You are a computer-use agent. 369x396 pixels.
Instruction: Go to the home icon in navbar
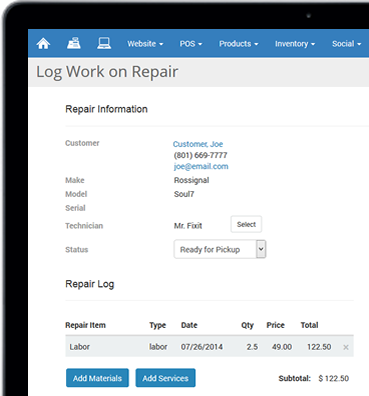[43, 43]
